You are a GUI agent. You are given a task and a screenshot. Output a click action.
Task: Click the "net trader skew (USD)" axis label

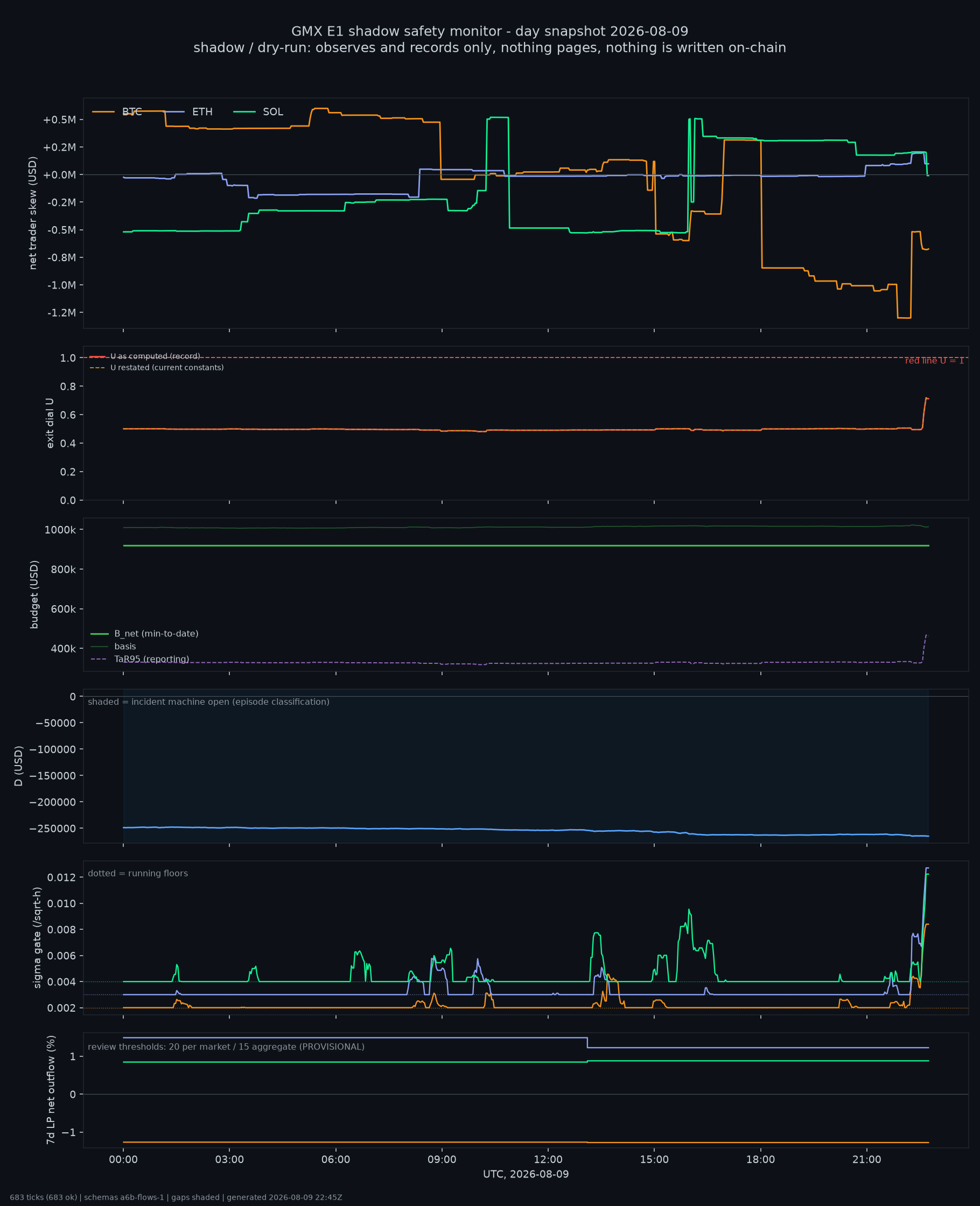(33, 213)
